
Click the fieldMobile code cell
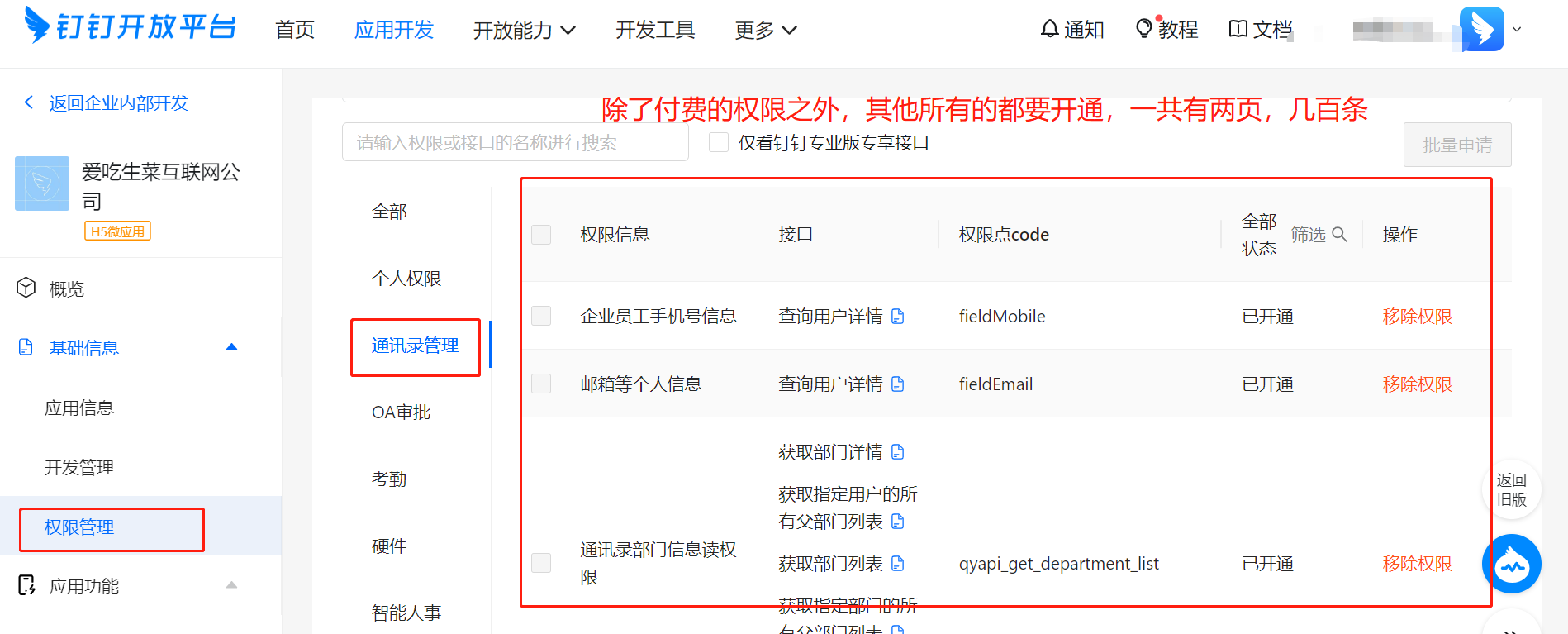point(1002,317)
